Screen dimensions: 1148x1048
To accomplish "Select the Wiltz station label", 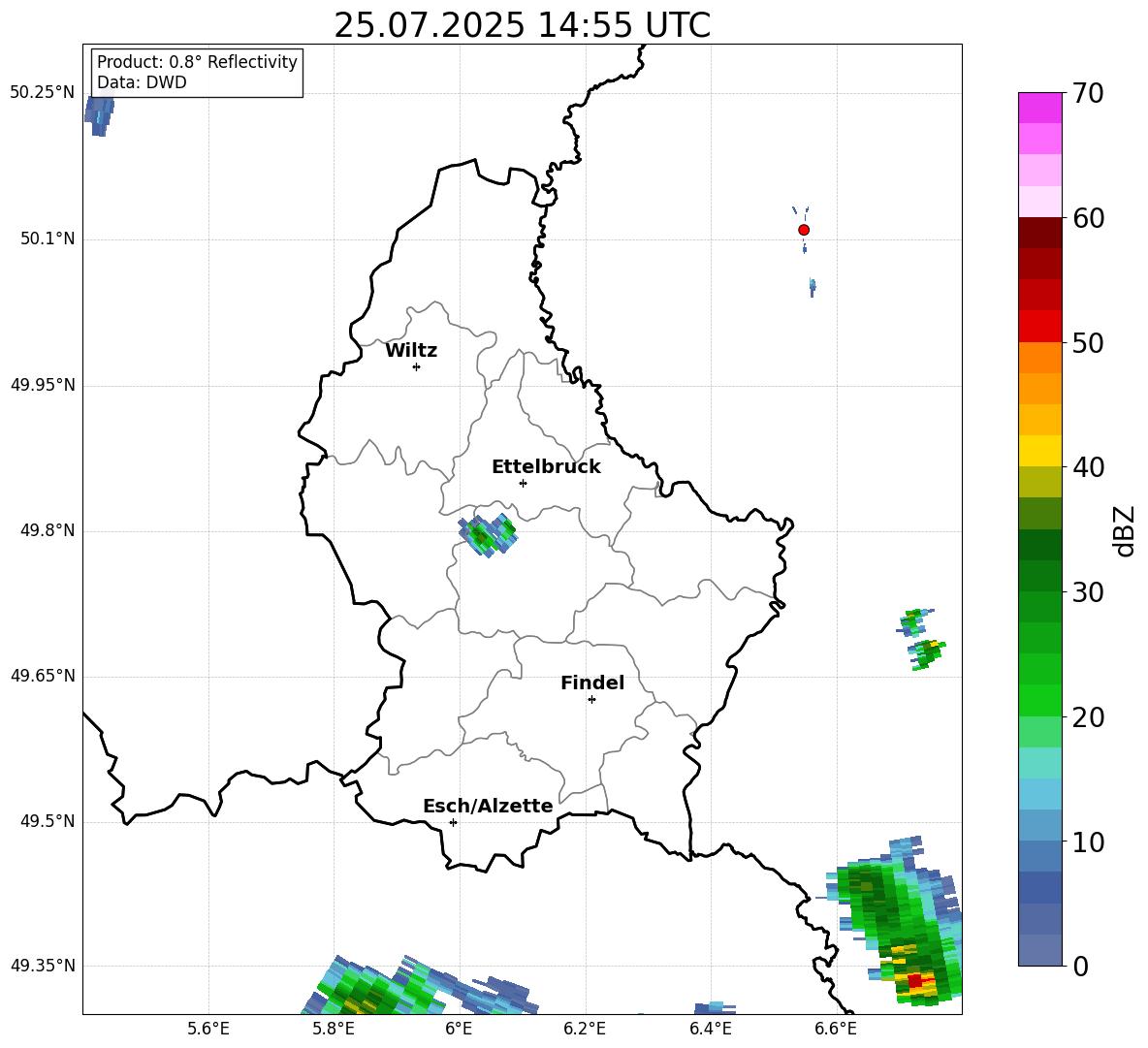I will [x=411, y=351].
